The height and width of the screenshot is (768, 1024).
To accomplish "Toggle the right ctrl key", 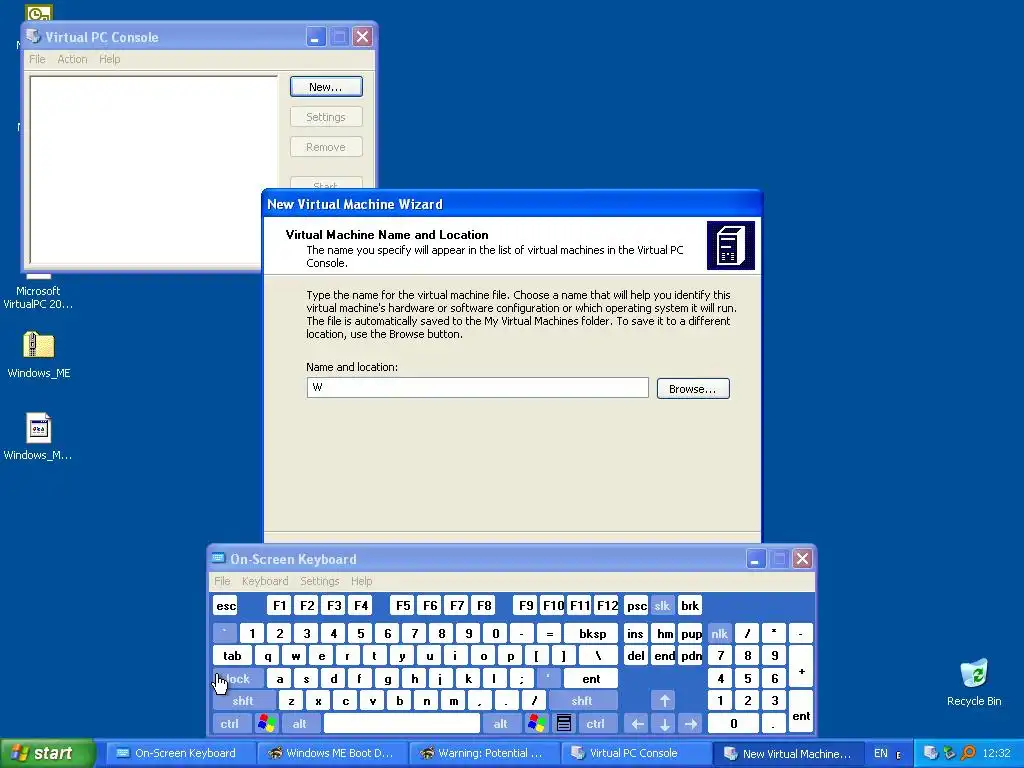I will 595,724.
